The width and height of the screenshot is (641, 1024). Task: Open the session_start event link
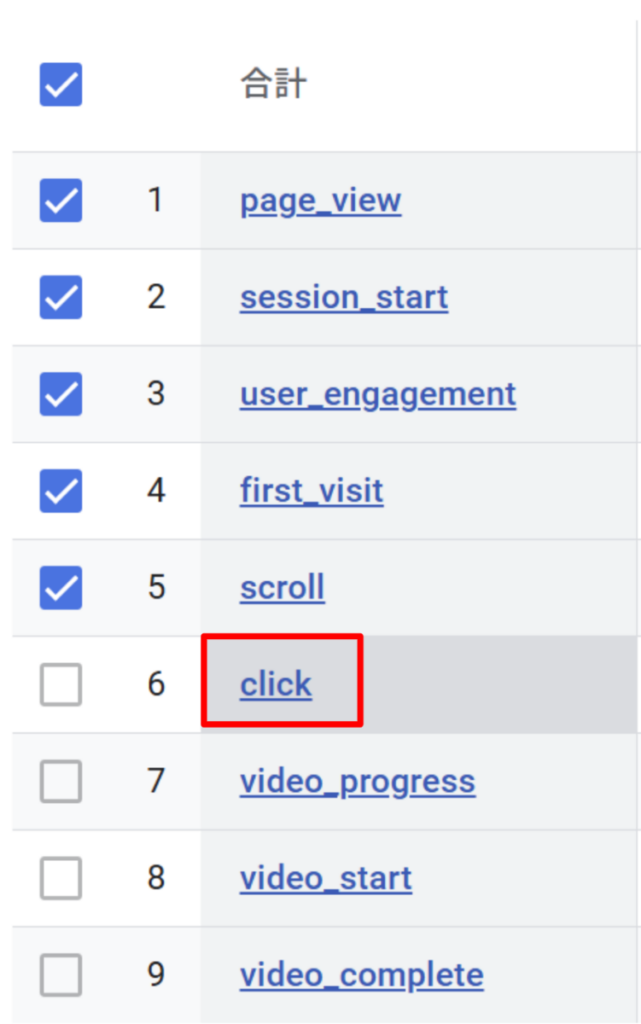click(x=343, y=298)
